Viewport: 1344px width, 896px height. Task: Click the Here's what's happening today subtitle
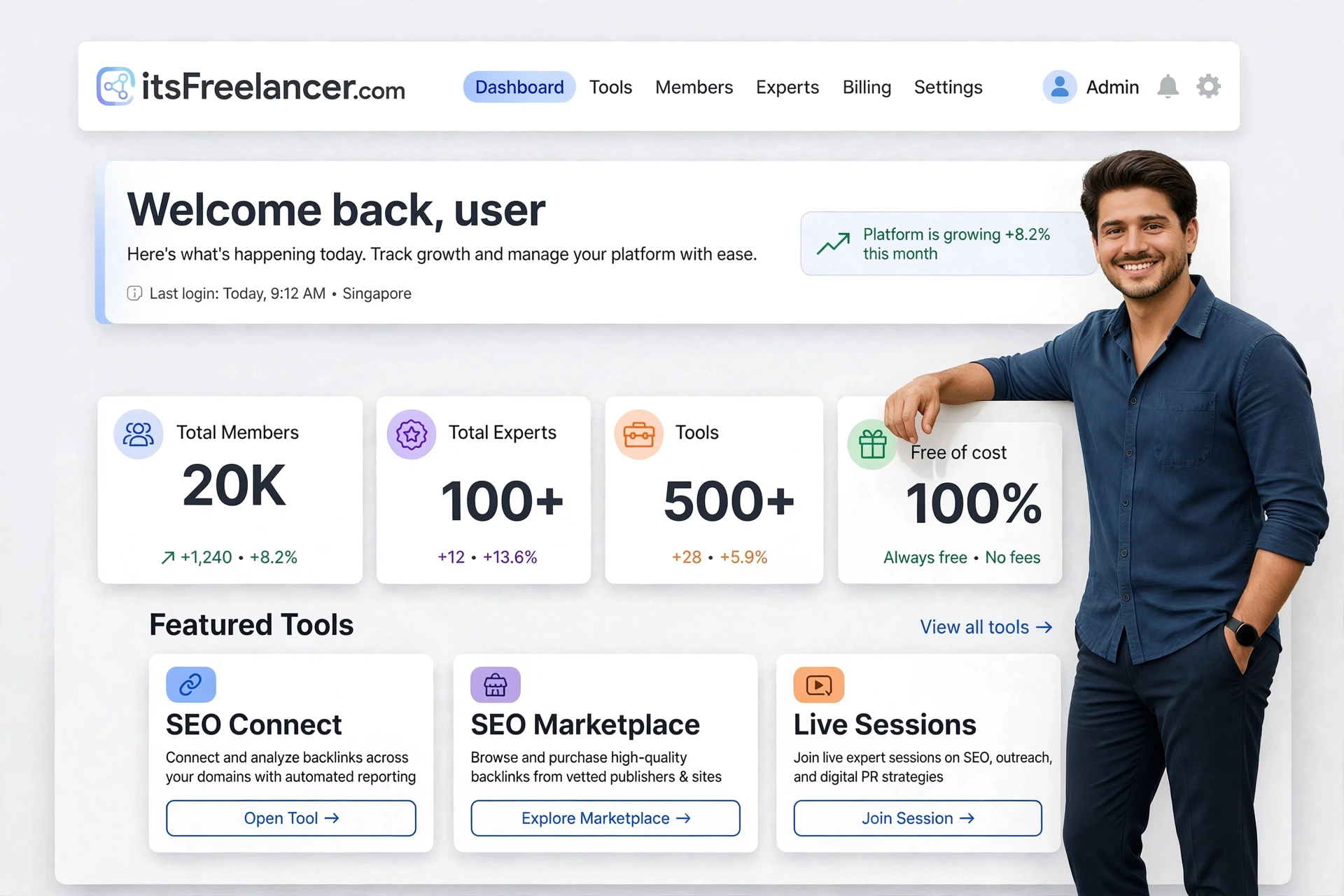click(442, 254)
